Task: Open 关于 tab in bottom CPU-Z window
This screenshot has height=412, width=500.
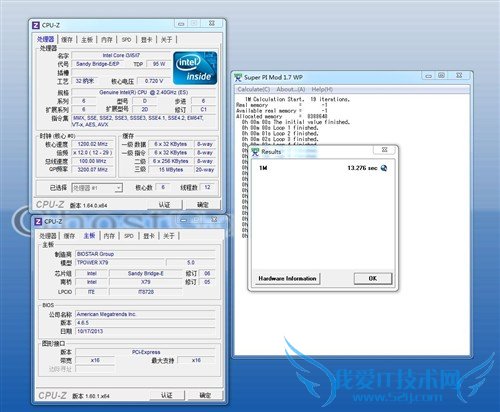Action: pyautogui.click(x=169, y=236)
